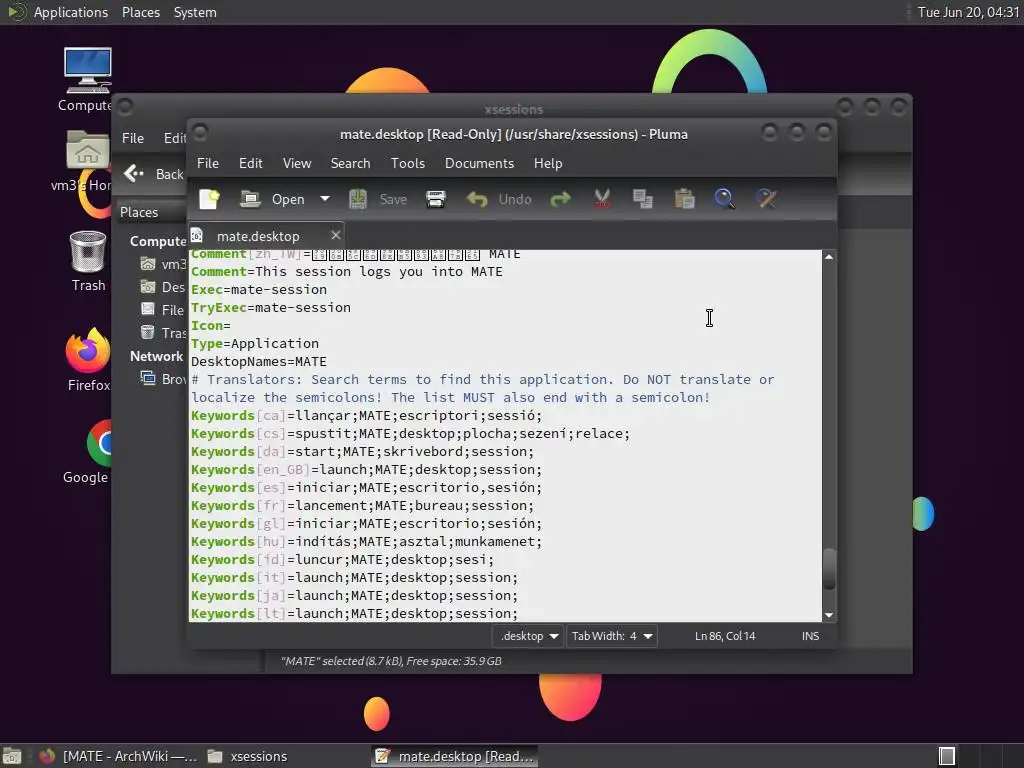Open the Search menu
Viewport: 1024px width, 768px height.
pyautogui.click(x=350, y=163)
